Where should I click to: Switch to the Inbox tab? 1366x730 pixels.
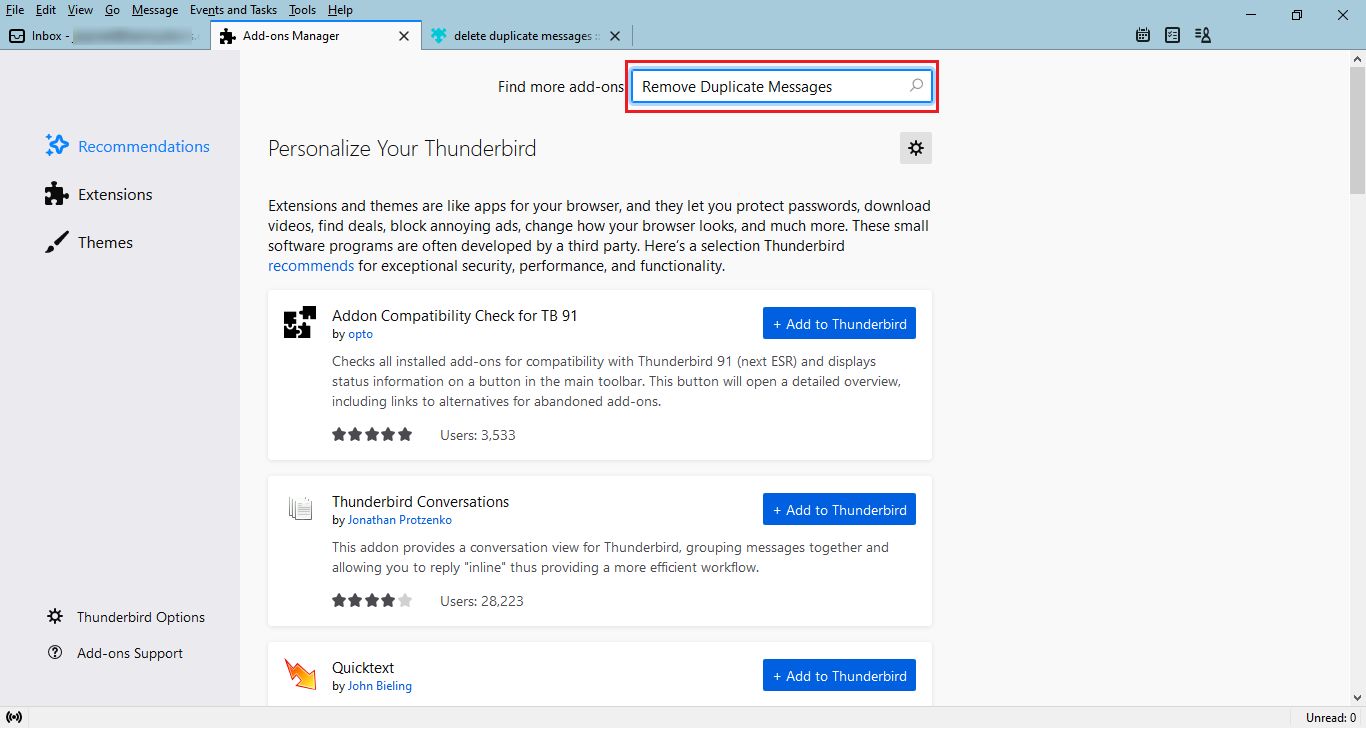[105, 35]
